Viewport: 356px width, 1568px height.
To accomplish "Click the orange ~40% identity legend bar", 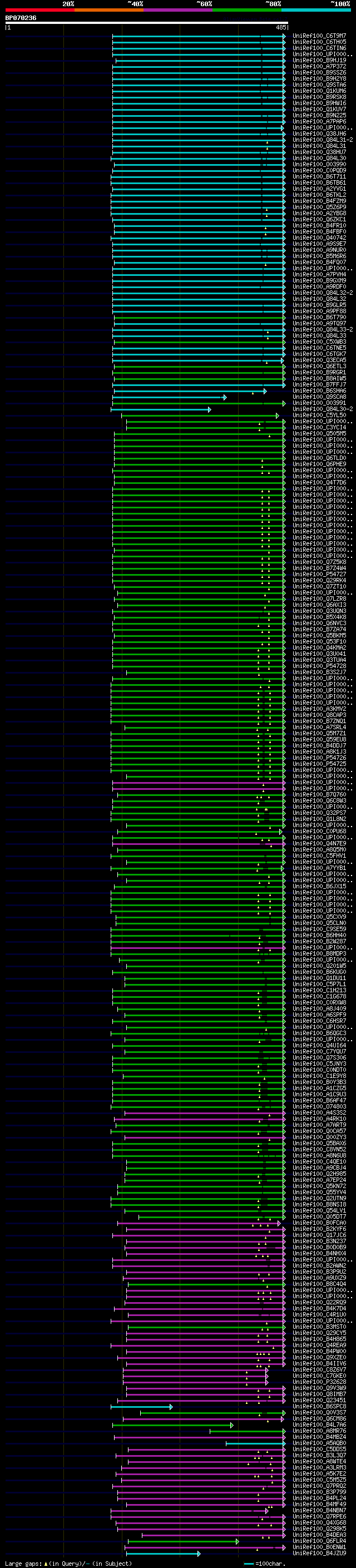I will pos(109,10).
